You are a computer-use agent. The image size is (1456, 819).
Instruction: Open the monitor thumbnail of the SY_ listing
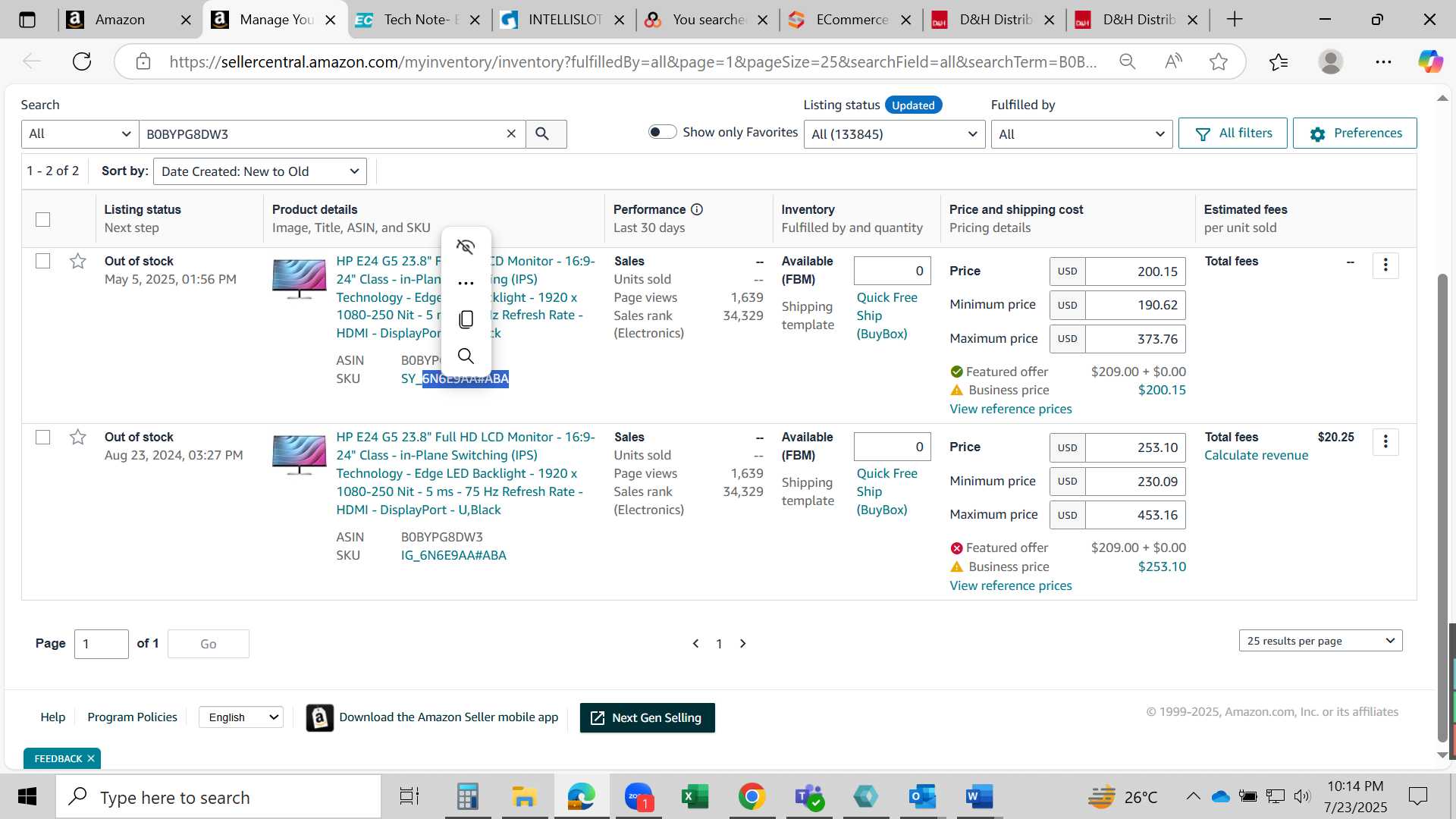click(300, 279)
